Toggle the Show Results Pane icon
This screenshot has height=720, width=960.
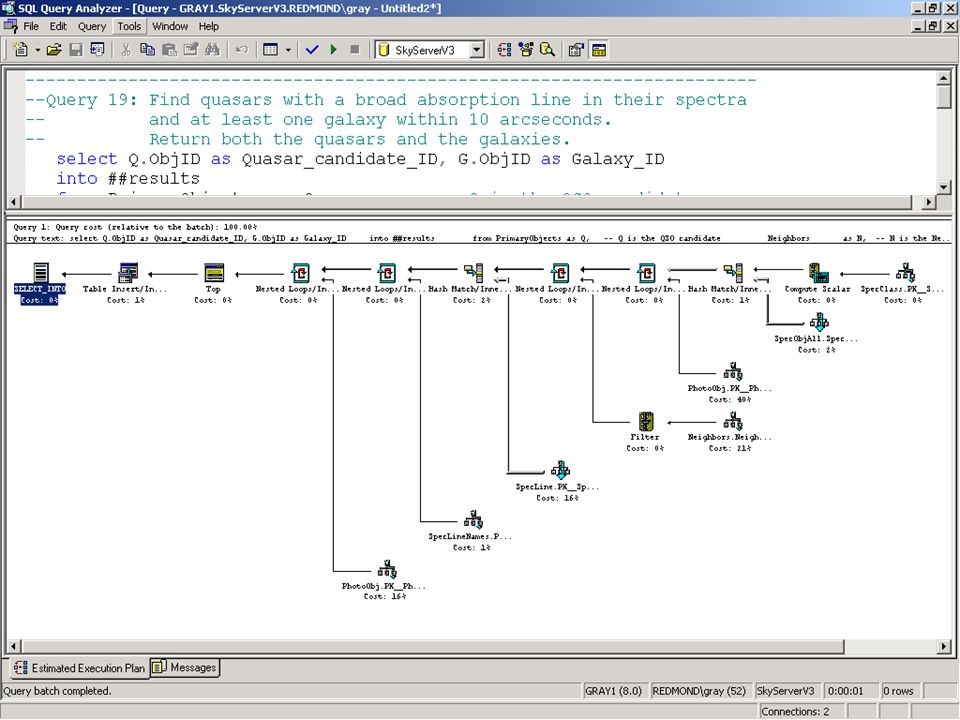tap(599, 50)
